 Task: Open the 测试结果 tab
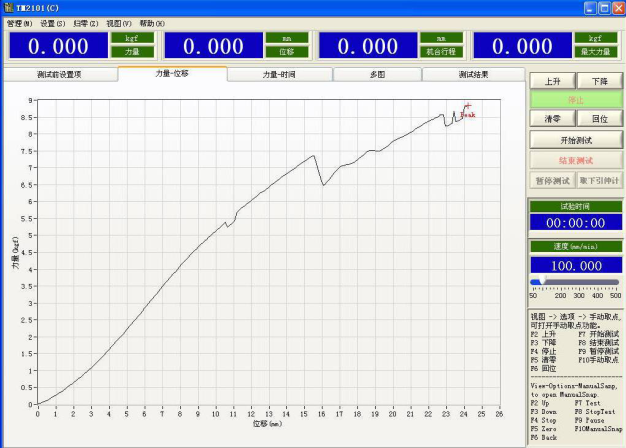pos(473,75)
